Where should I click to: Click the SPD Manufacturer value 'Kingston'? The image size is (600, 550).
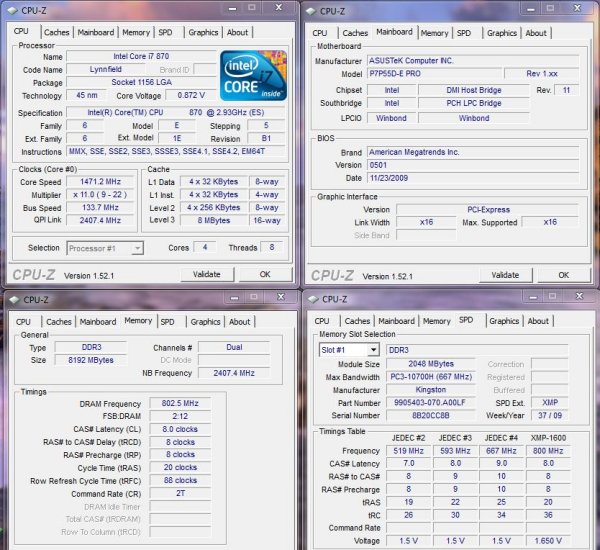(x=431, y=390)
